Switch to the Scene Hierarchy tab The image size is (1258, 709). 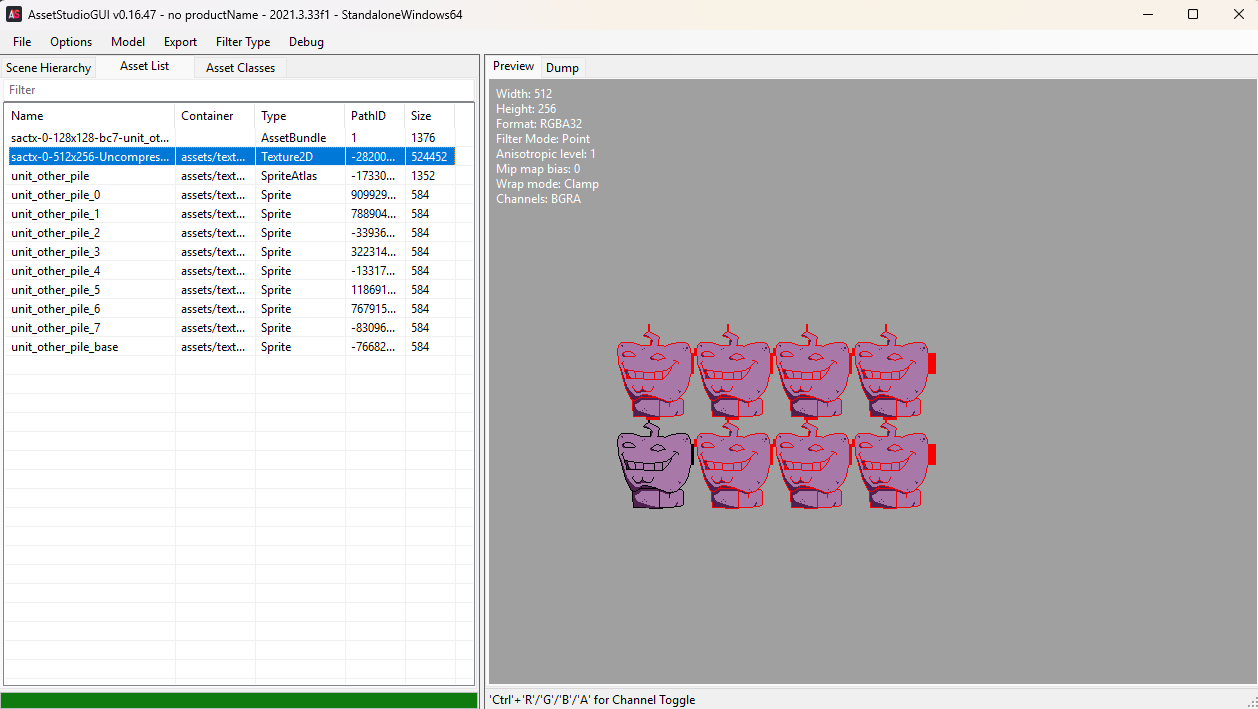[x=48, y=68]
